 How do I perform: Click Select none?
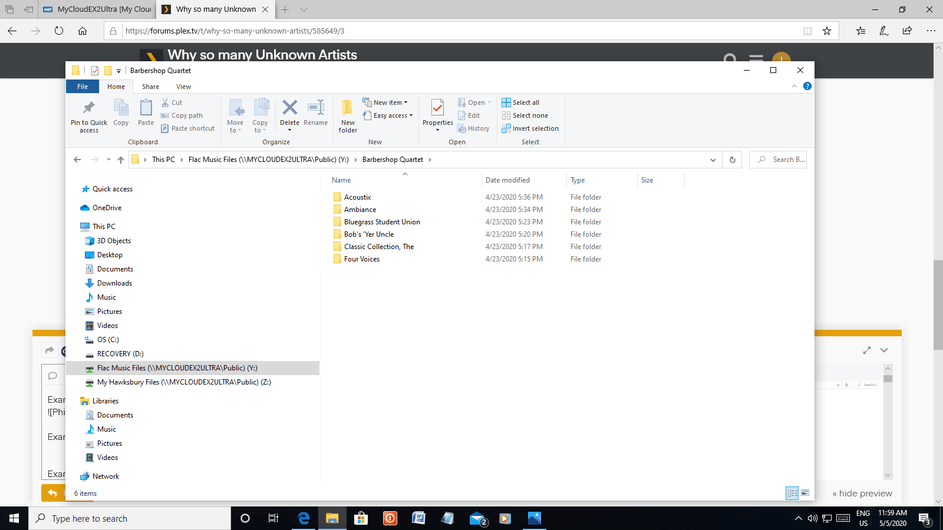(x=524, y=116)
